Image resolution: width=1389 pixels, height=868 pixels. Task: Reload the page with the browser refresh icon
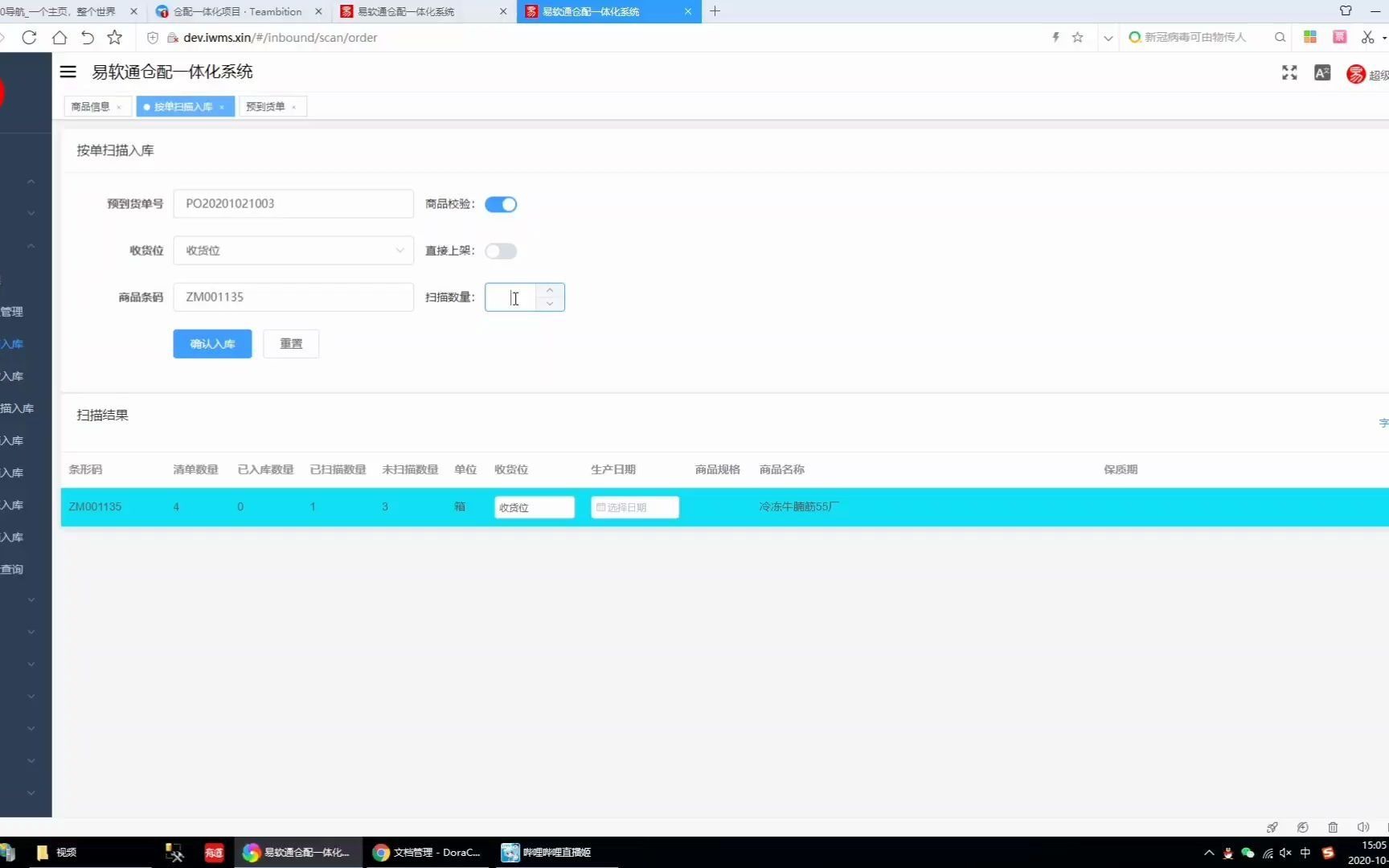29,37
